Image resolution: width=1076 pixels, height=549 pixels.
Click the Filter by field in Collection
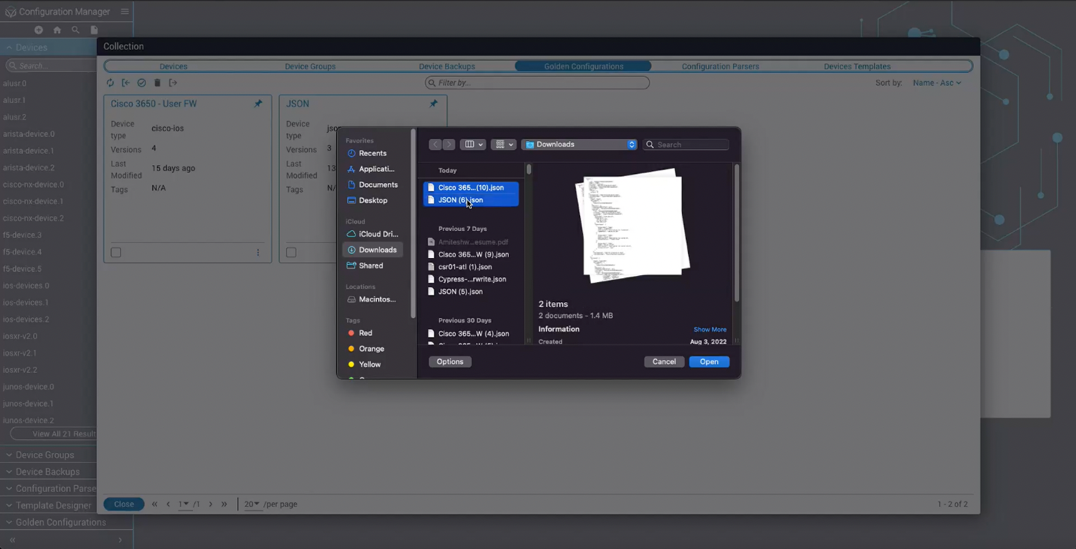(537, 83)
